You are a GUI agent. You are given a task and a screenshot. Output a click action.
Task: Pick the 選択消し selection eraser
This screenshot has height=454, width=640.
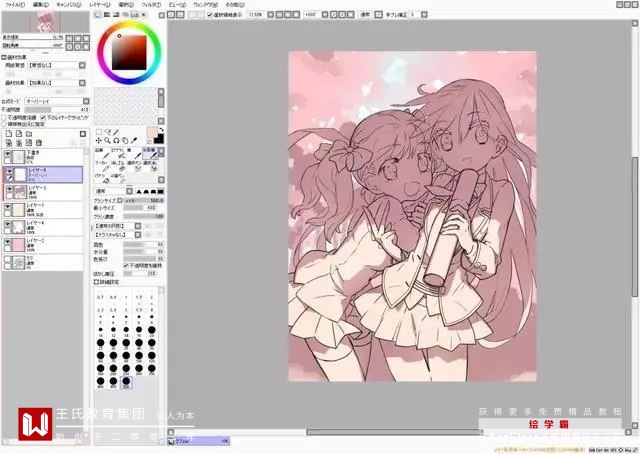[x=149, y=166]
